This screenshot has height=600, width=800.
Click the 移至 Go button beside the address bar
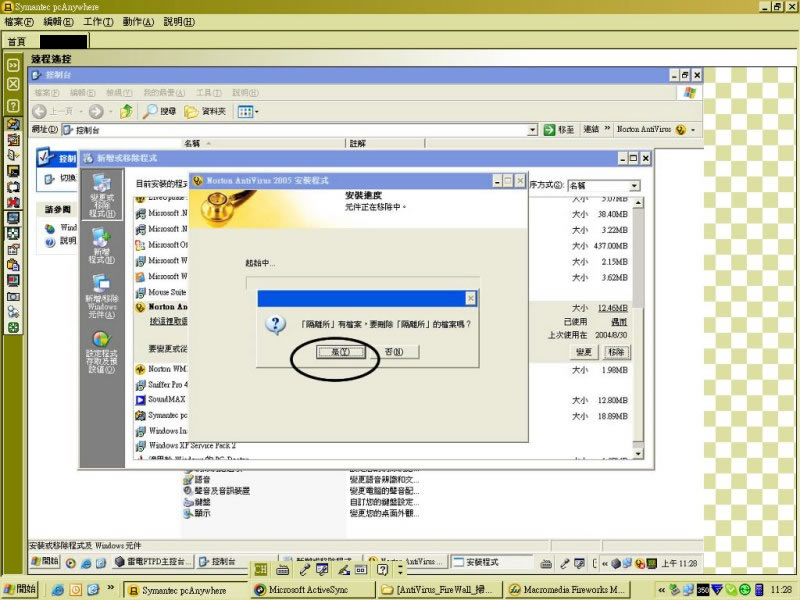[x=559, y=130]
